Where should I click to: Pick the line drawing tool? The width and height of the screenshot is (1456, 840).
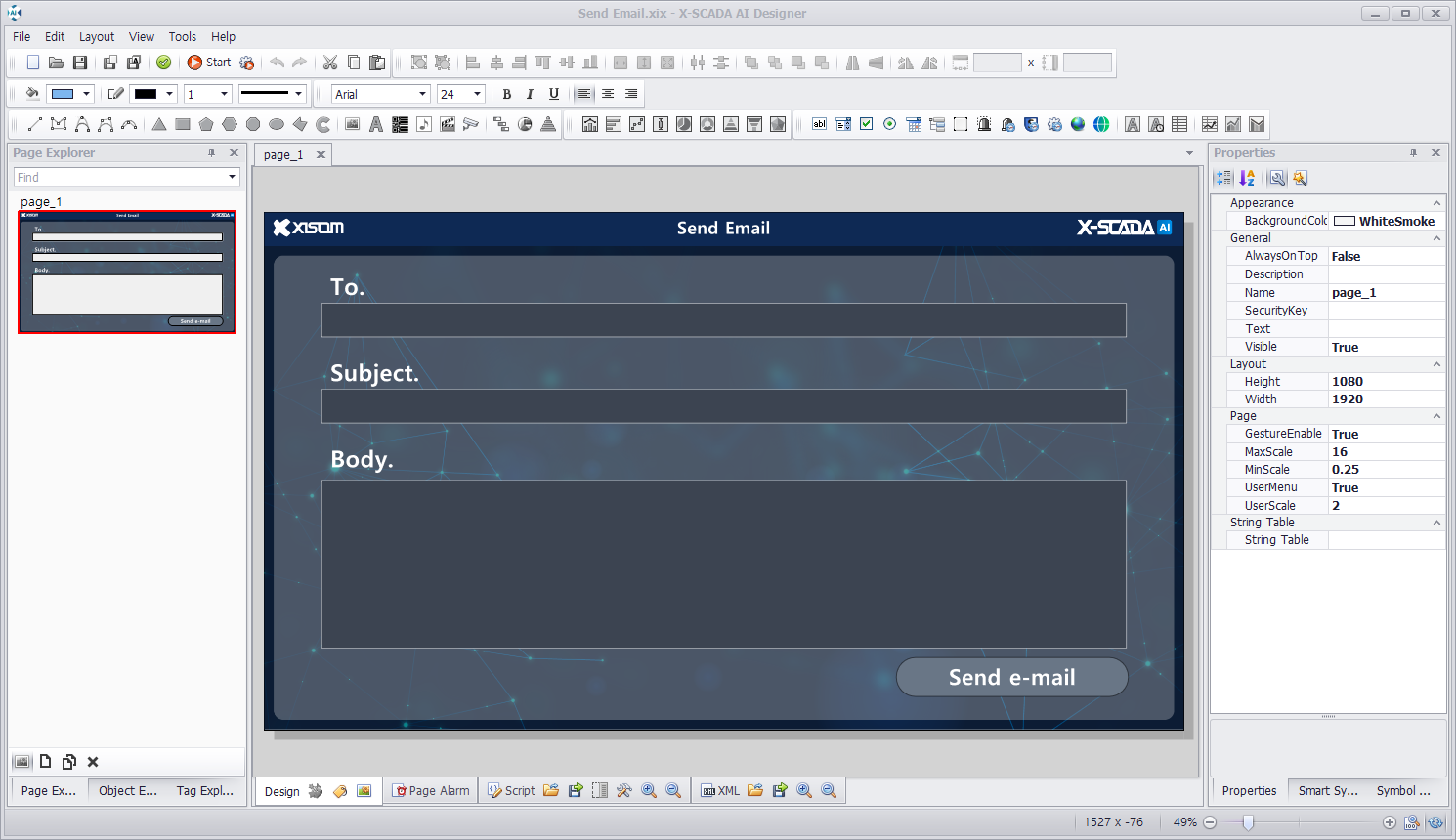click(x=35, y=124)
